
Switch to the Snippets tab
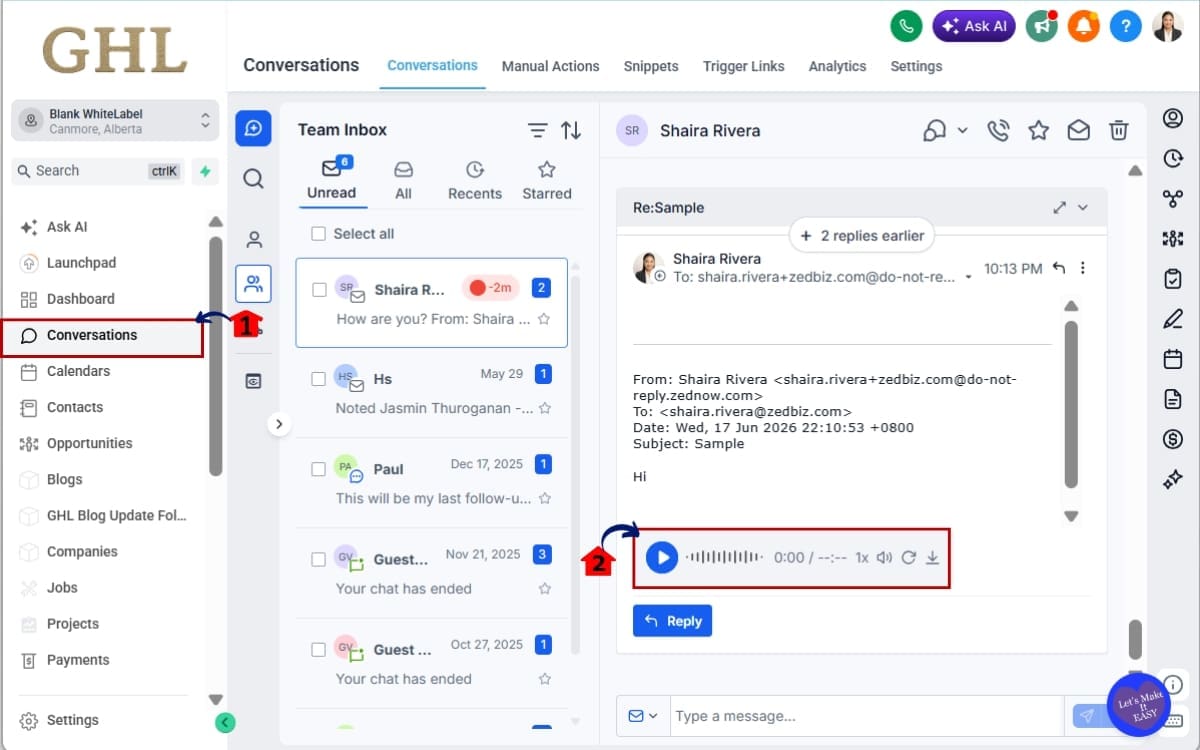pos(651,66)
